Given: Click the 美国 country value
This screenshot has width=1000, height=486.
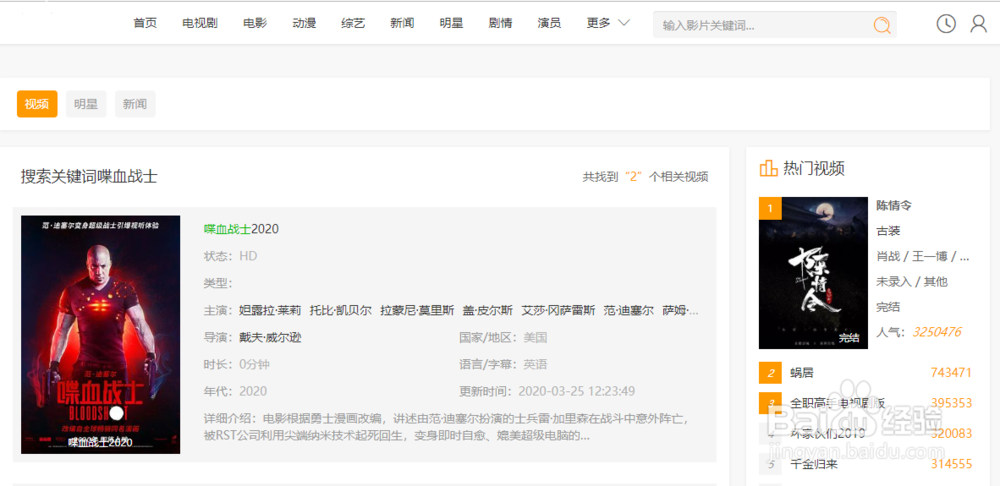Looking at the screenshot, I should point(535,338).
